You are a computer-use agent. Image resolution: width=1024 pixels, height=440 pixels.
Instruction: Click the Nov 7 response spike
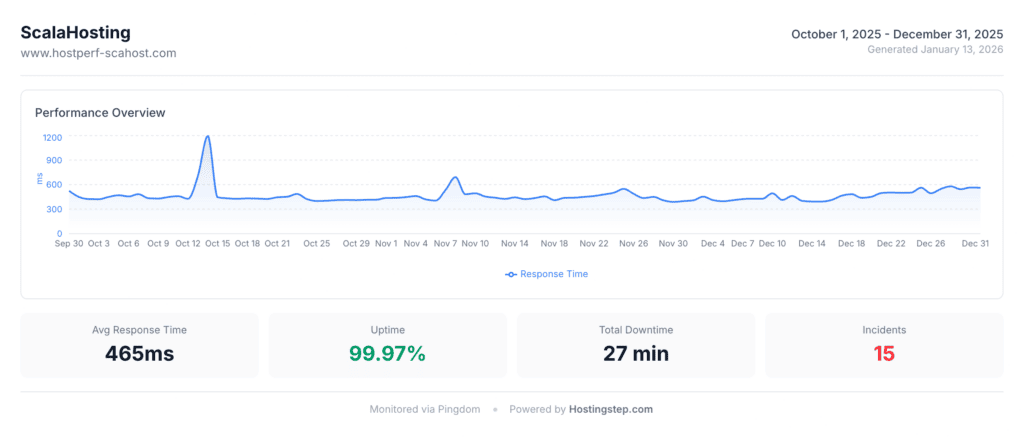(x=455, y=178)
